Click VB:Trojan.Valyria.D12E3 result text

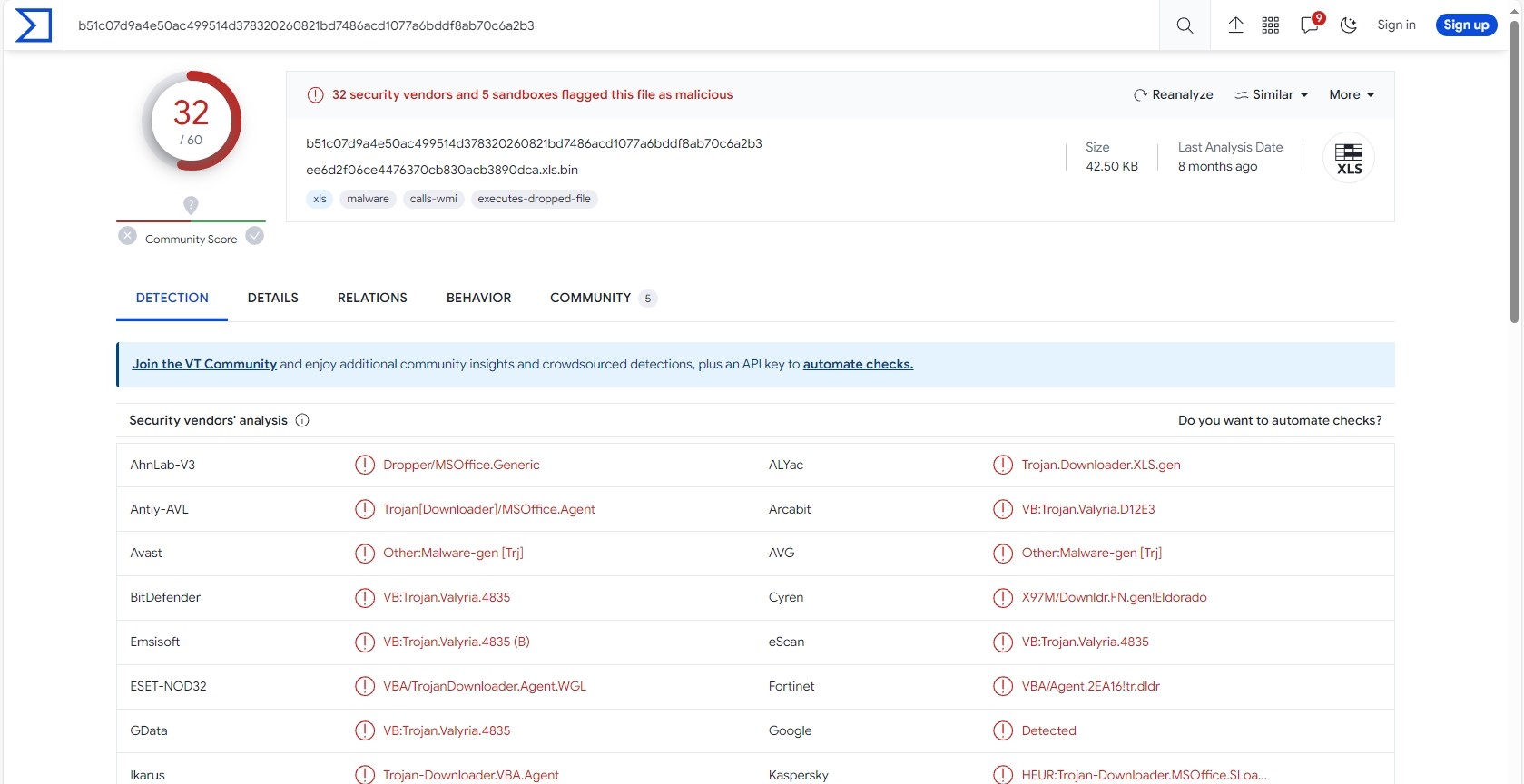click(x=1088, y=509)
